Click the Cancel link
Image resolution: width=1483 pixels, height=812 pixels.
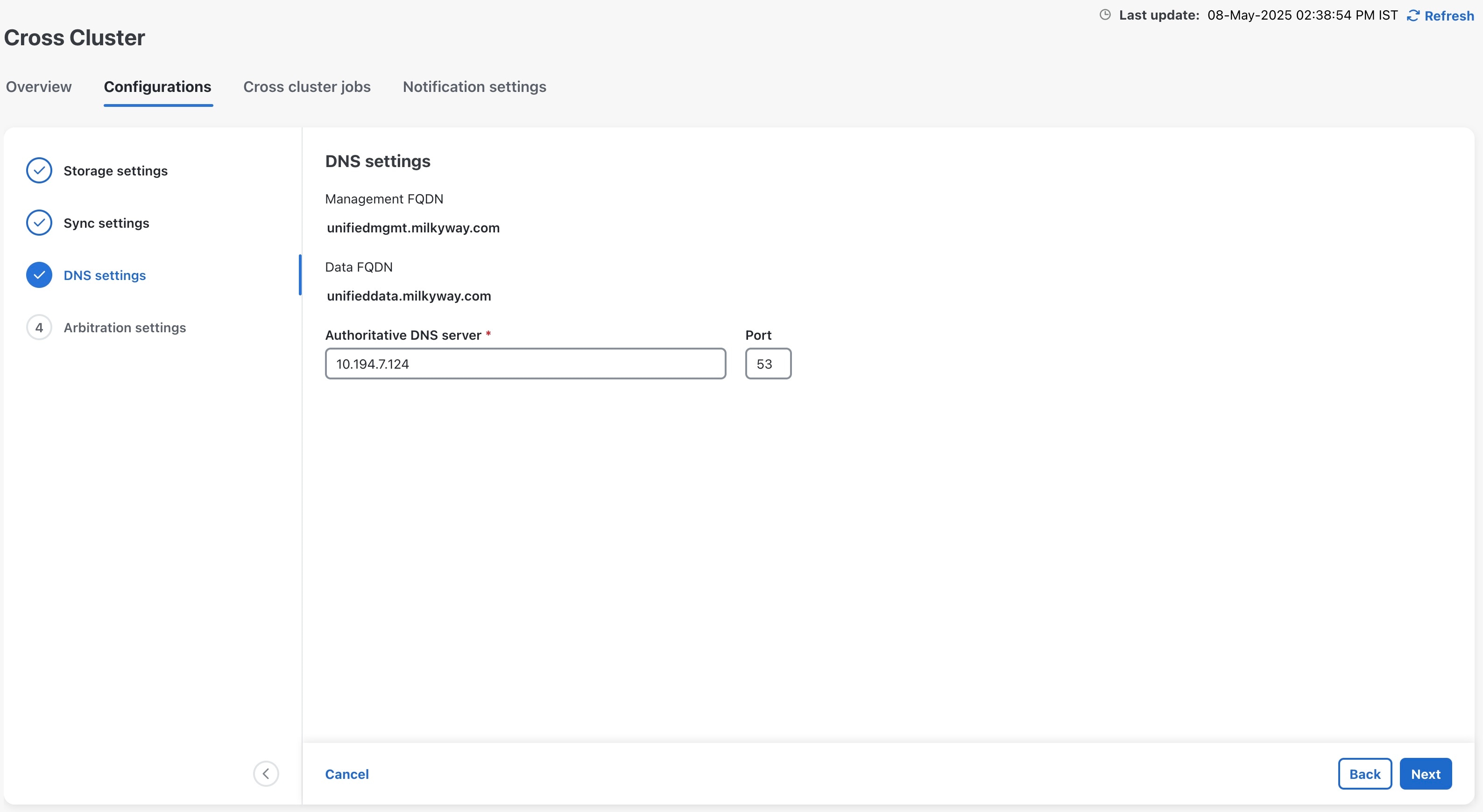pos(347,774)
